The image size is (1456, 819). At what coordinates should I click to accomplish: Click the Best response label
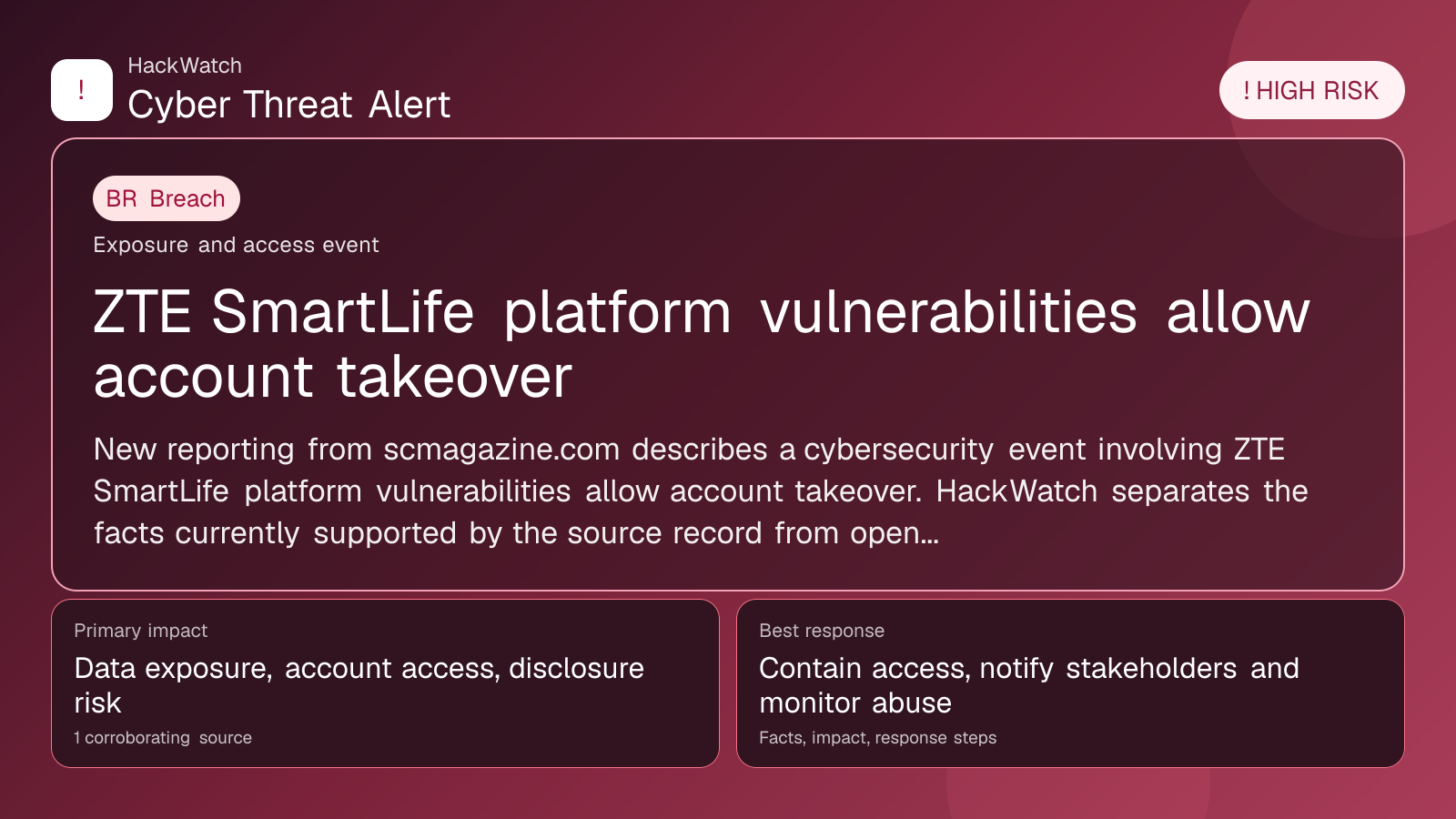coord(822,631)
